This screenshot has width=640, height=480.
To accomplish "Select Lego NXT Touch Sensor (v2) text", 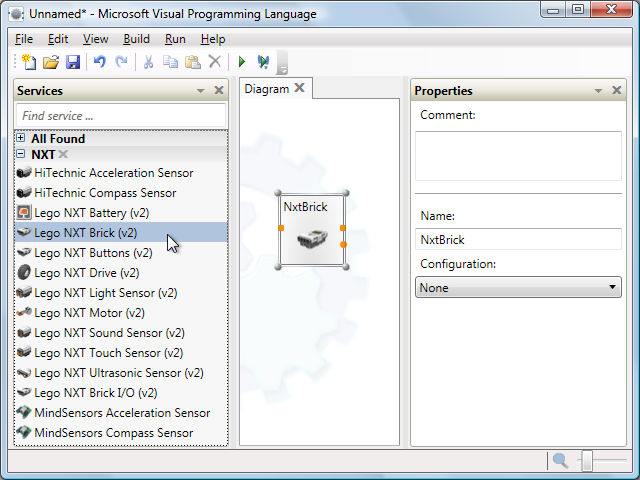I will [x=109, y=353].
